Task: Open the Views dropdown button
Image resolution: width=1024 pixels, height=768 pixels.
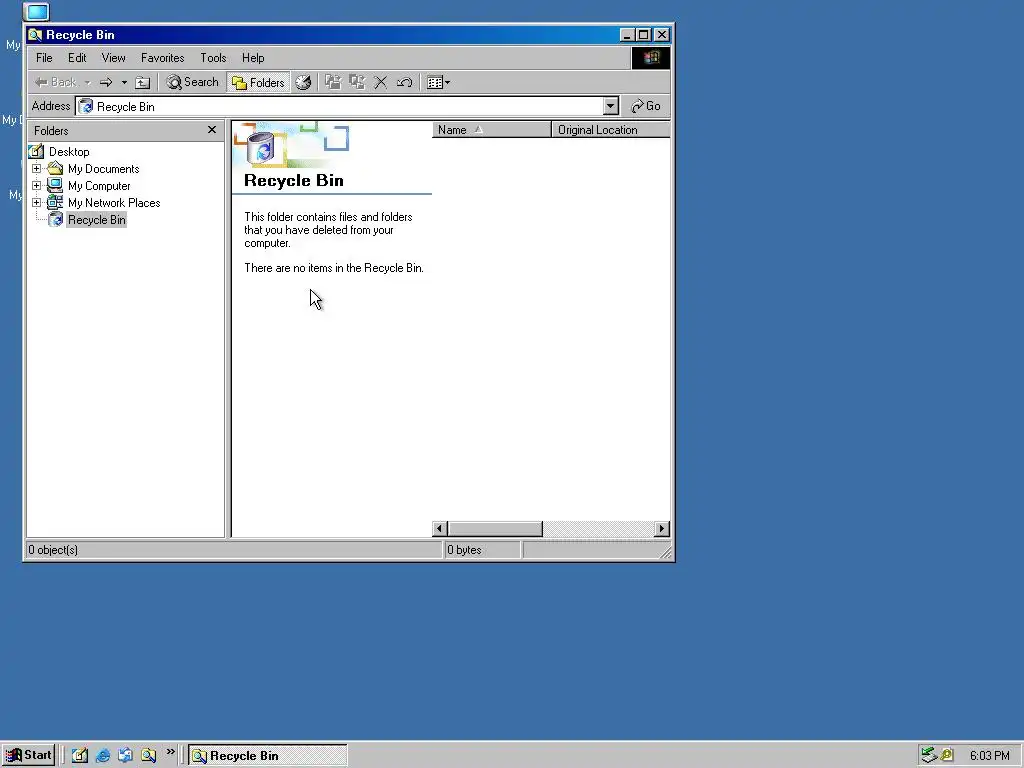Action: point(438,82)
